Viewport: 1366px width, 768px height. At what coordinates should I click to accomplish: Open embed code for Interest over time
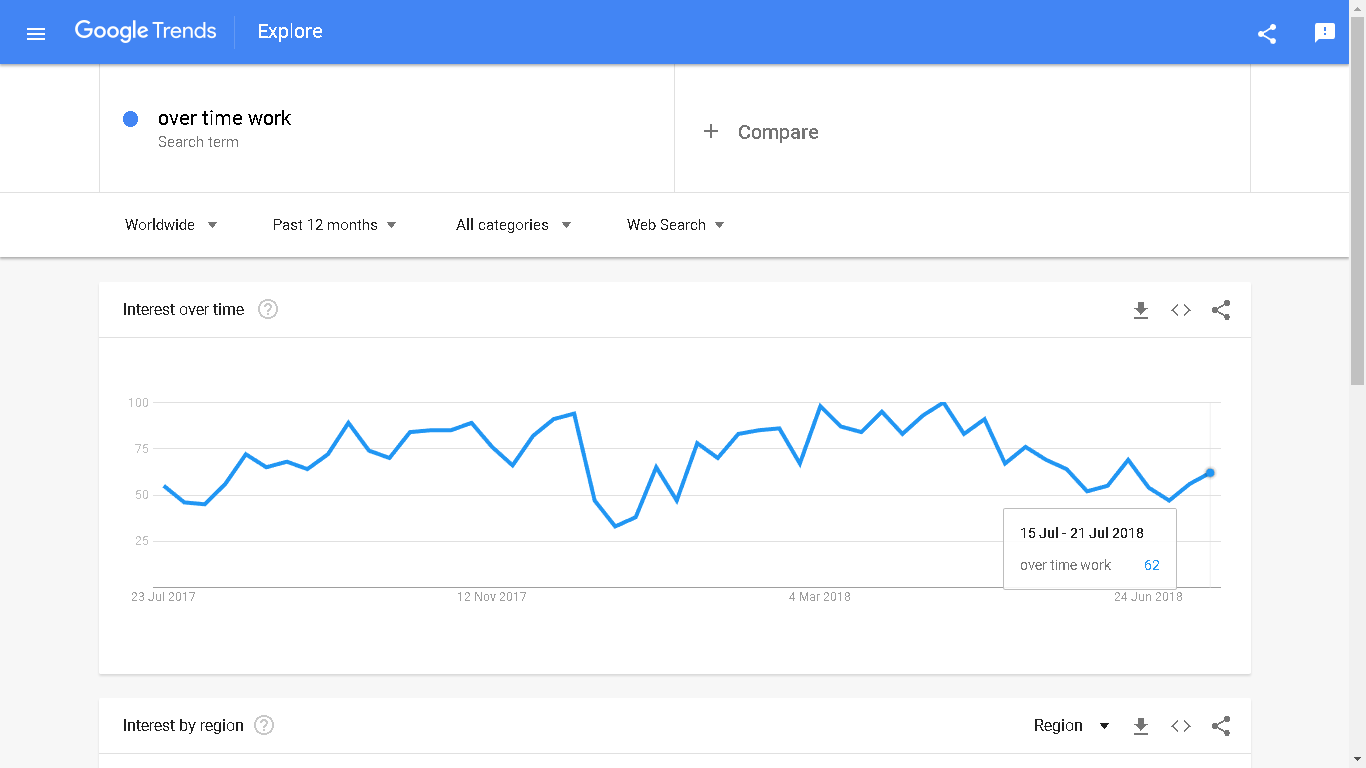[1181, 310]
